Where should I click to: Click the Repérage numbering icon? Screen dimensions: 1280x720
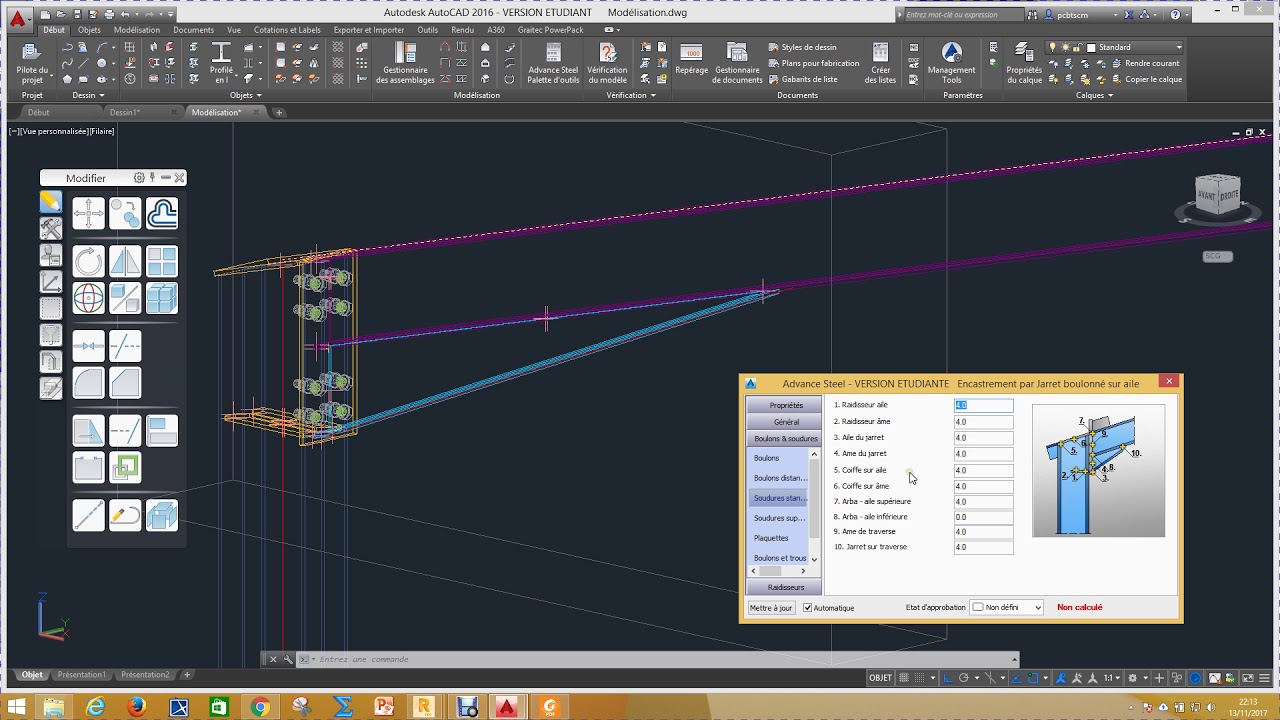[x=691, y=53]
